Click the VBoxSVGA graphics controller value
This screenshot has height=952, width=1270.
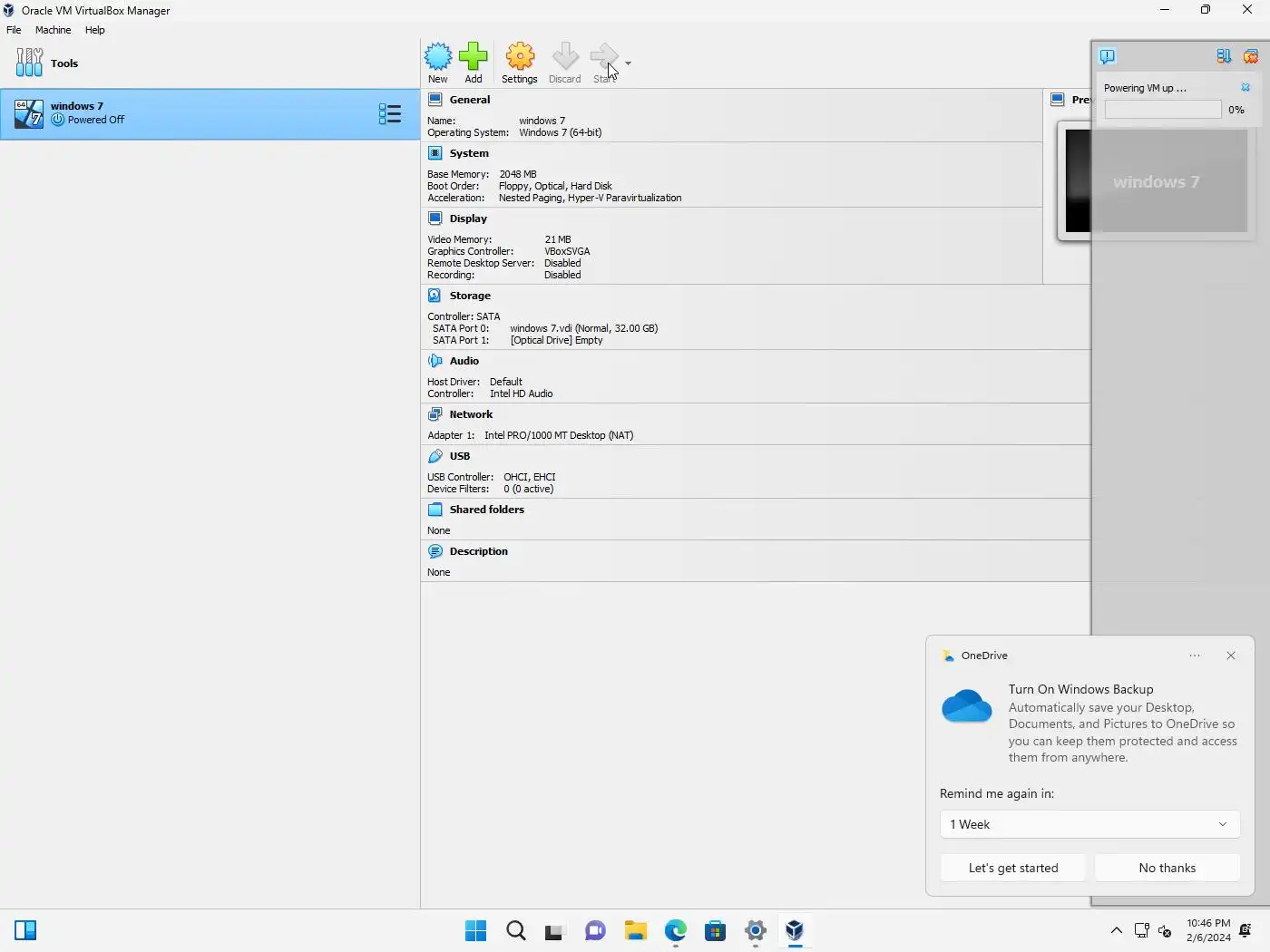tap(567, 251)
